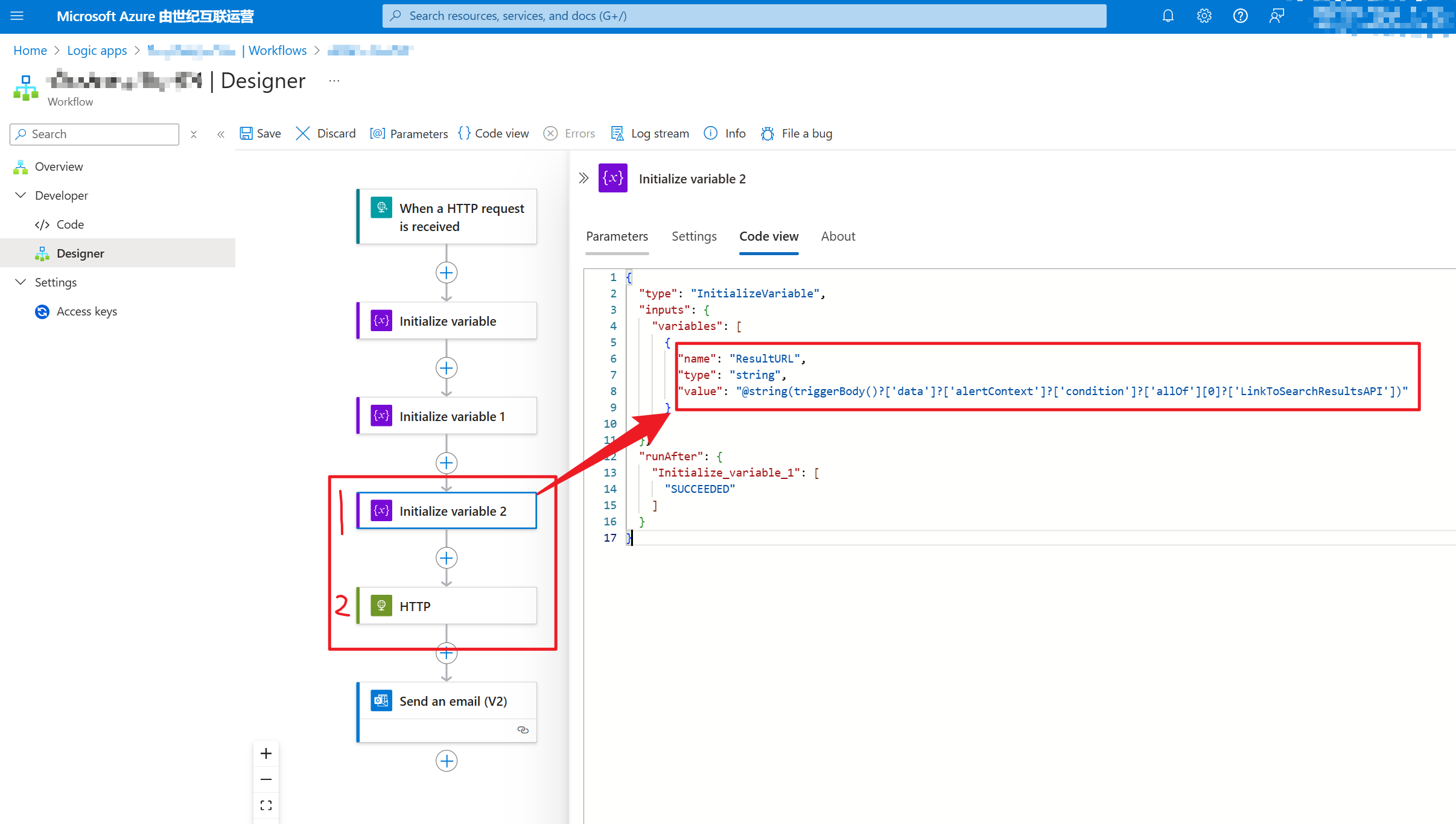Open the workflow Code view from toolbar
This screenshot has height=824, width=1456.
pyautogui.click(x=493, y=133)
